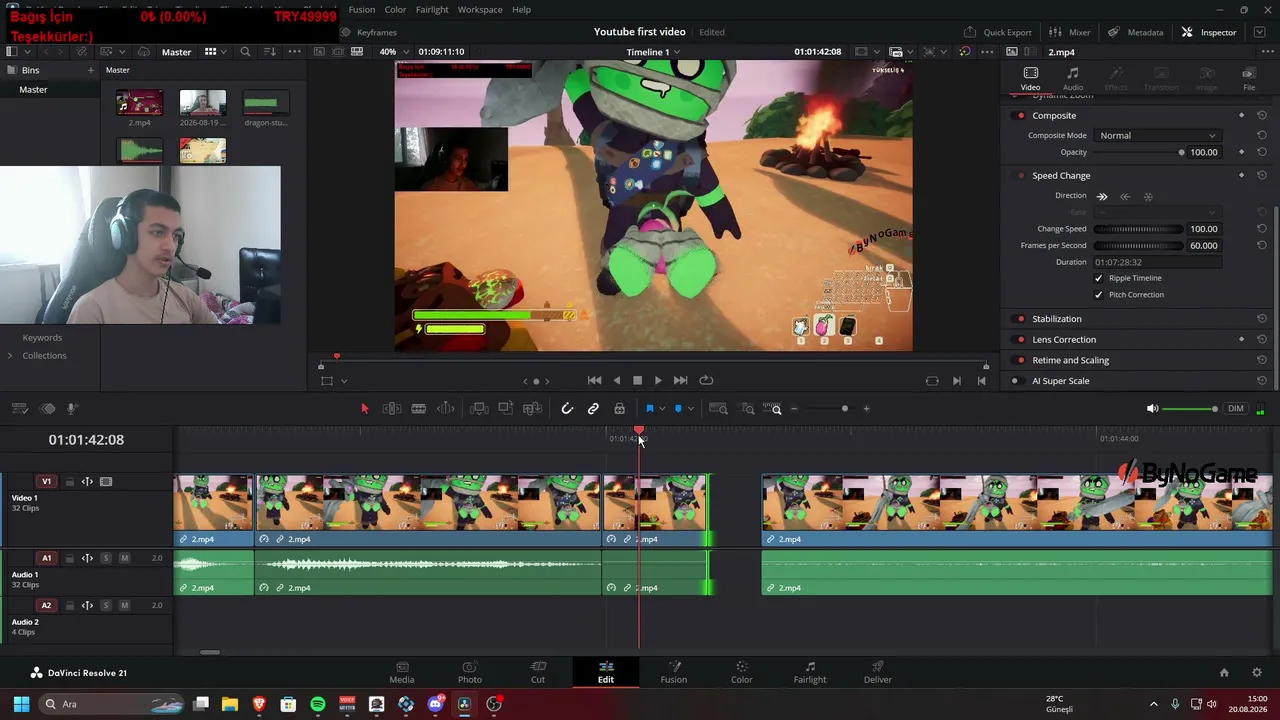1280x720 pixels.
Task: Play the timeline in reverse
Action: [616, 380]
